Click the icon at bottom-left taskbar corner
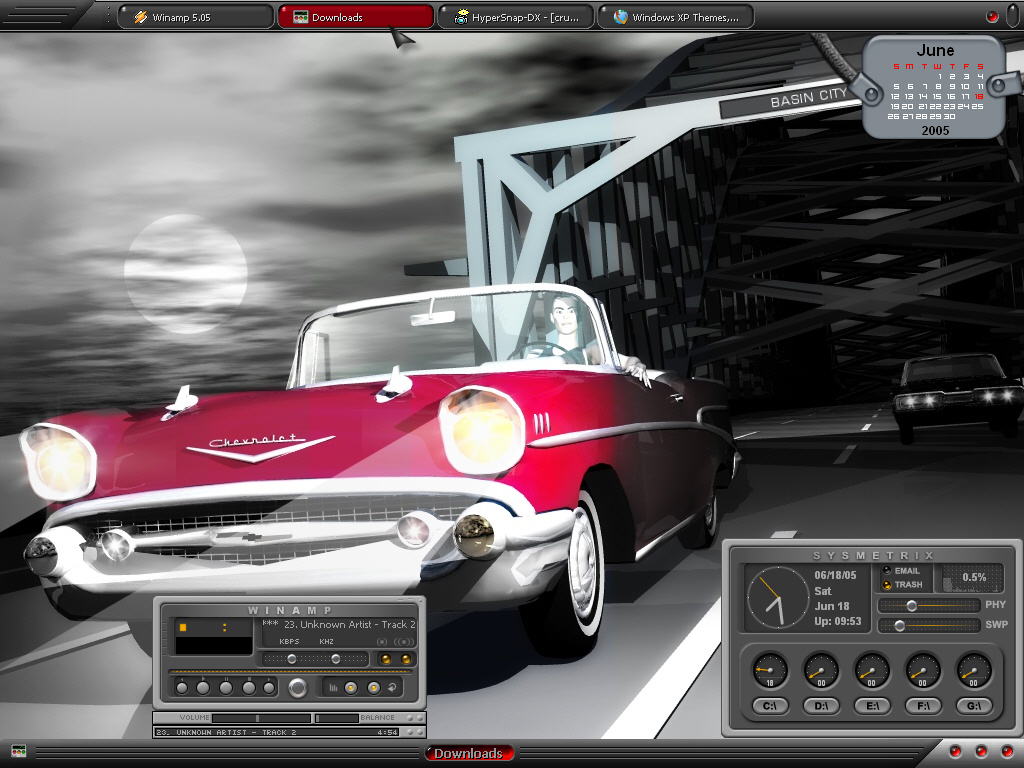Screen dimensions: 1024x768 pyautogui.click(x=18, y=751)
